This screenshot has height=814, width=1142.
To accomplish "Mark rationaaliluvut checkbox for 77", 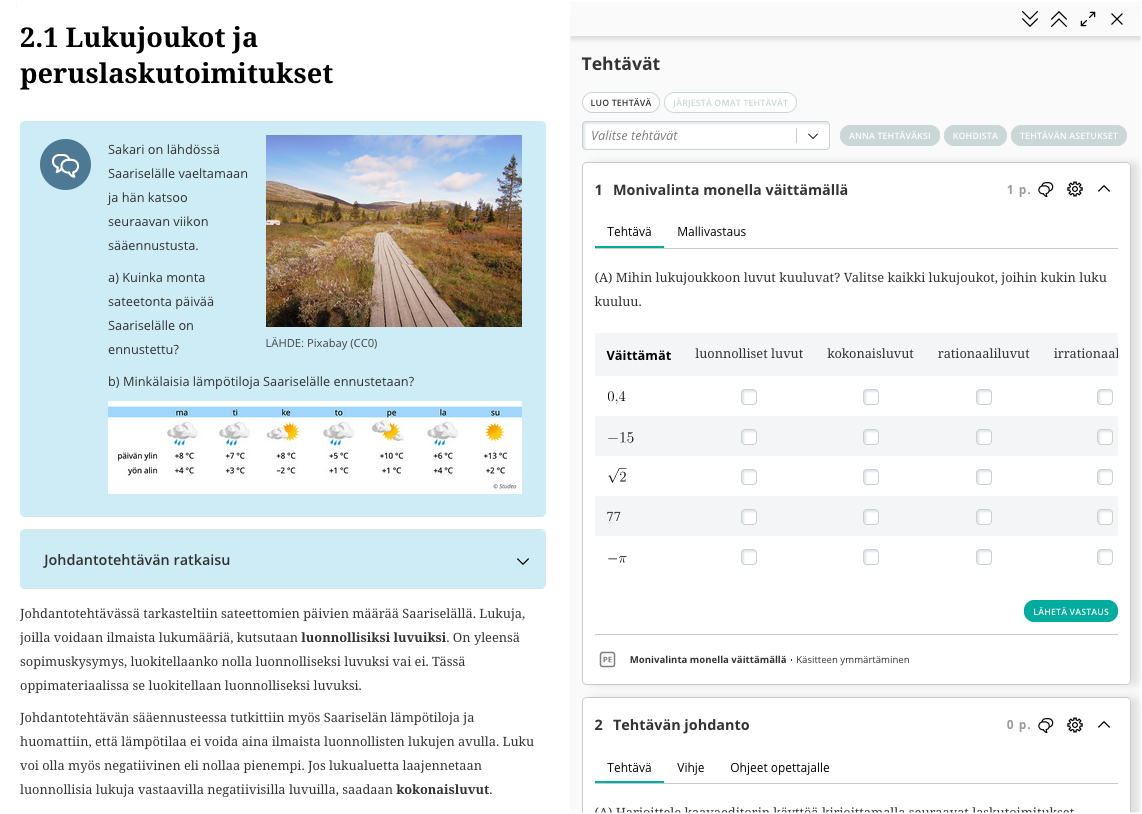I will click(x=984, y=517).
